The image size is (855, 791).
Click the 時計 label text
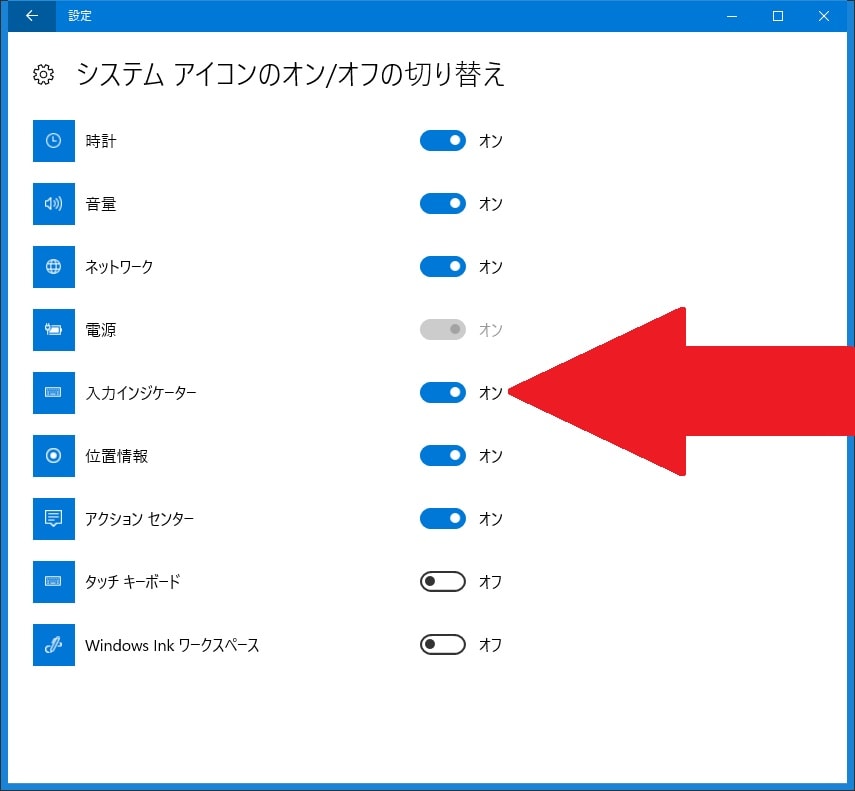click(x=101, y=141)
